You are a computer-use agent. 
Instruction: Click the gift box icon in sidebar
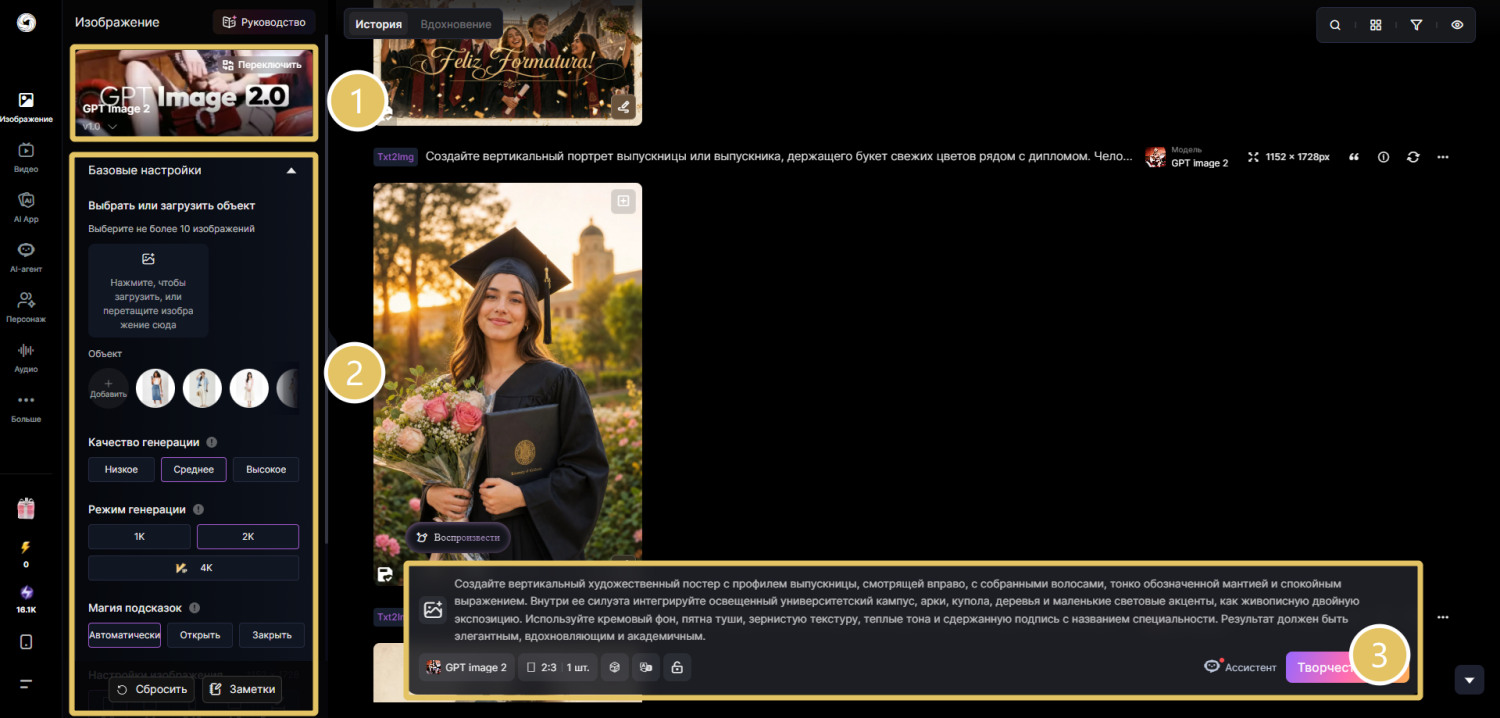click(26, 509)
